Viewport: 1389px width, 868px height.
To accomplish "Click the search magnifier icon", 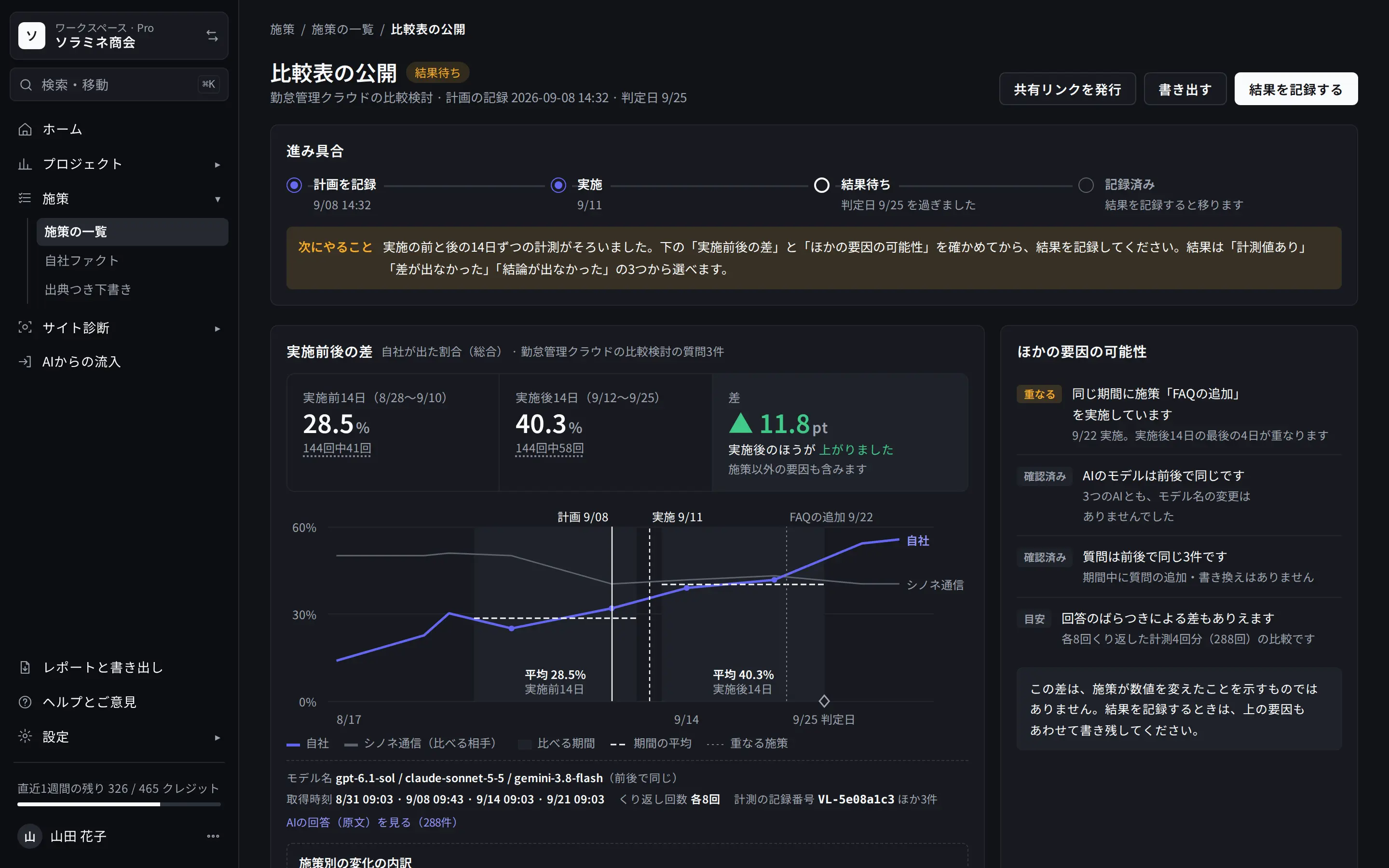I will click(x=26, y=85).
